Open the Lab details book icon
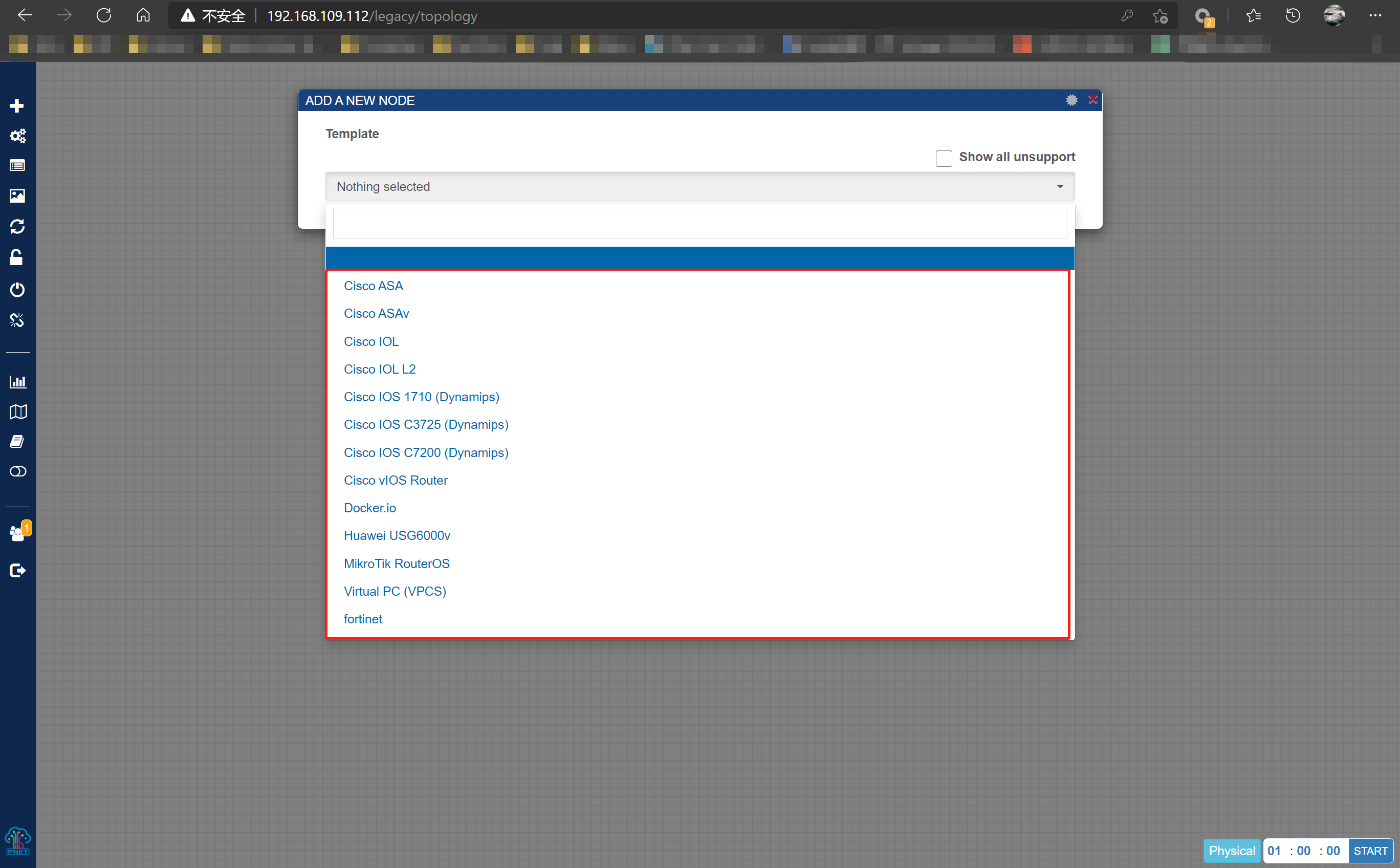1400x868 pixels. [x=17, y=442]
